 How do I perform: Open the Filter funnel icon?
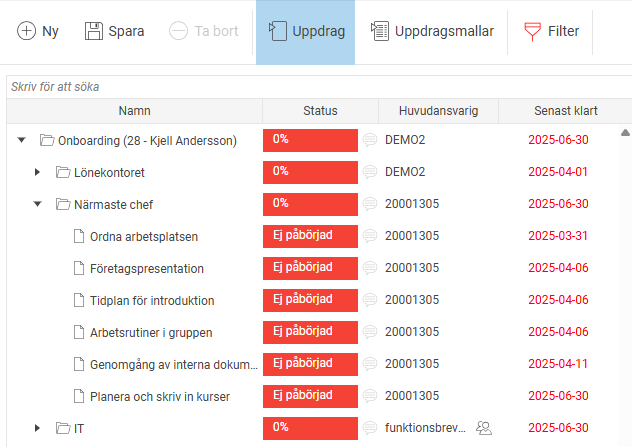(534, 31)
